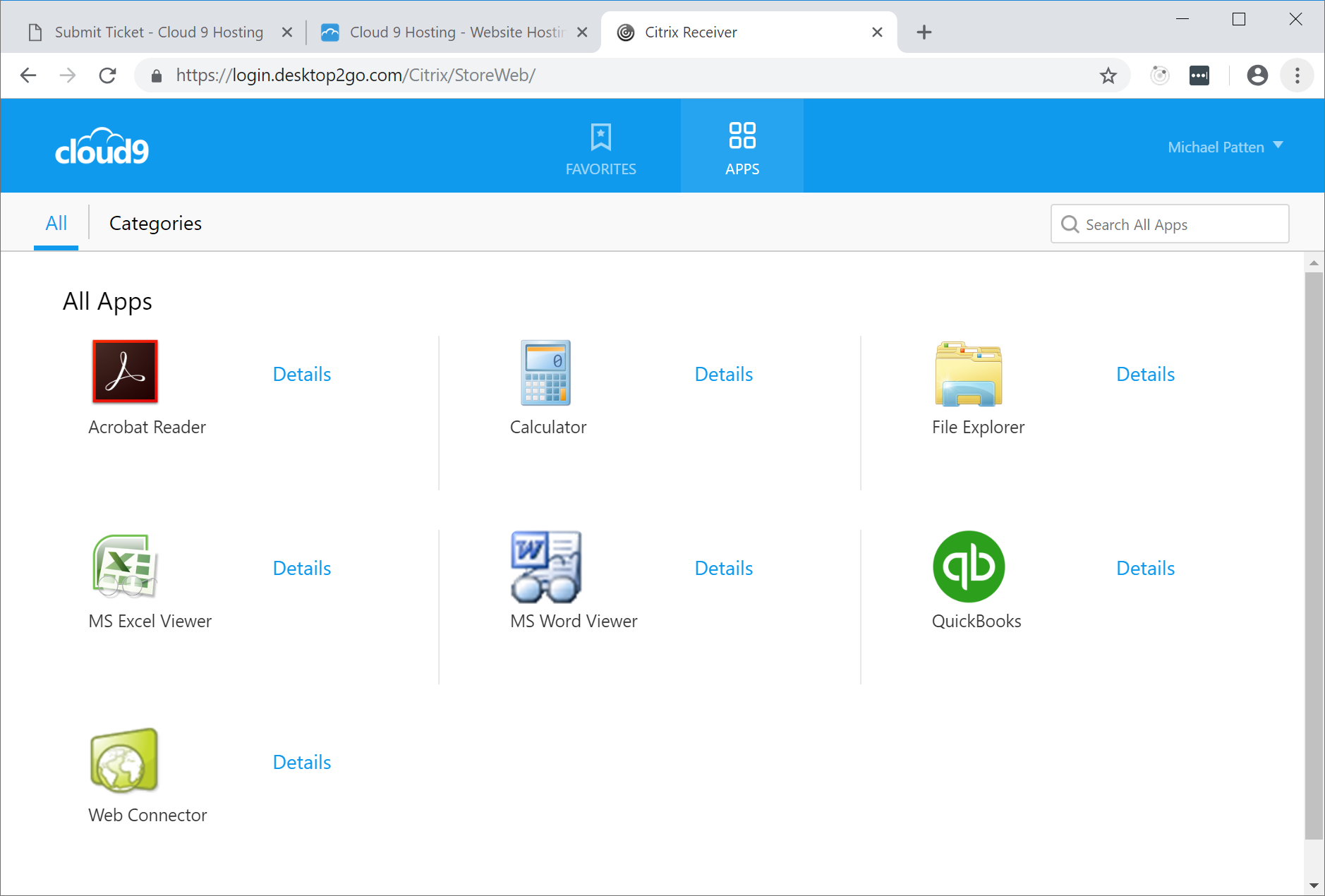Click the MS Word Viewer label
The width and height of the screenshot is (1325, 896).
[574, 621]
